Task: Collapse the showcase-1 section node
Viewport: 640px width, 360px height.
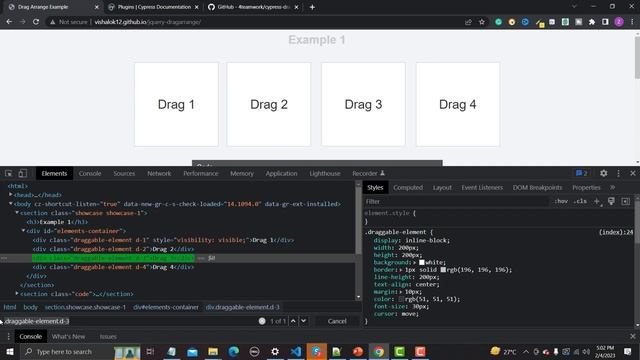Action: [x=17, y=213]
